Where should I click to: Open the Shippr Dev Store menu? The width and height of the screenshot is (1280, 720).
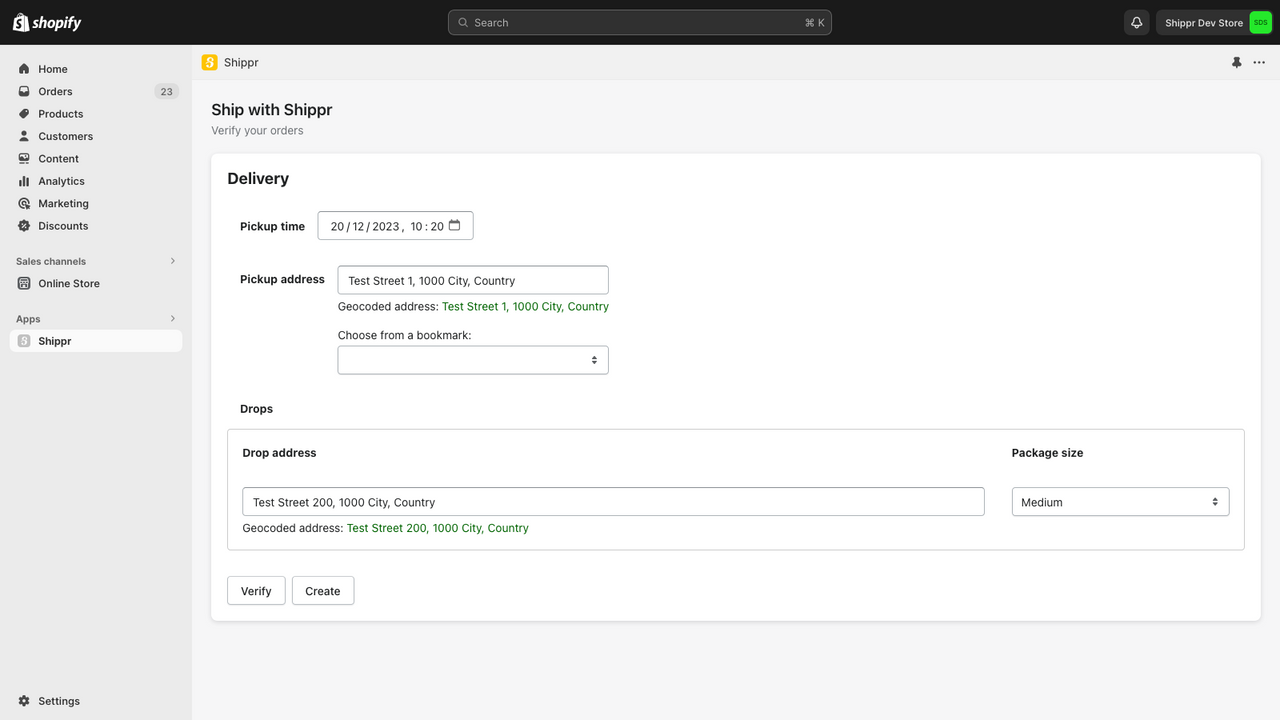(1215, 22)
